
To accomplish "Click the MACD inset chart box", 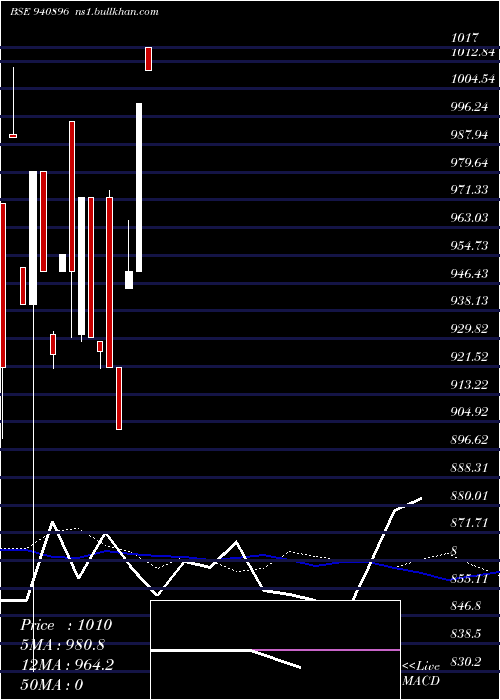I will (x=275, y=650).
